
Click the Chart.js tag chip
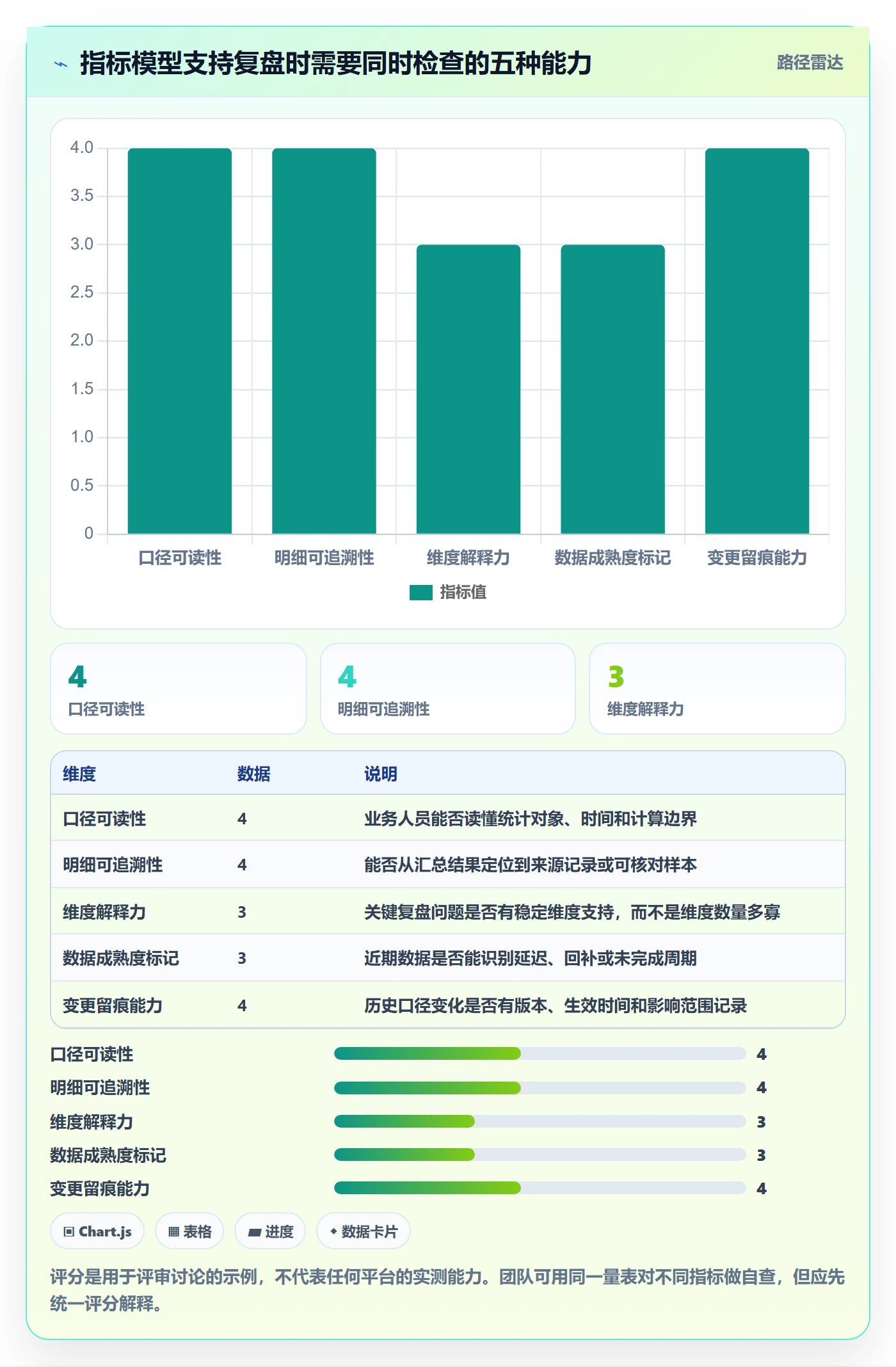(x=97, y=1231)
